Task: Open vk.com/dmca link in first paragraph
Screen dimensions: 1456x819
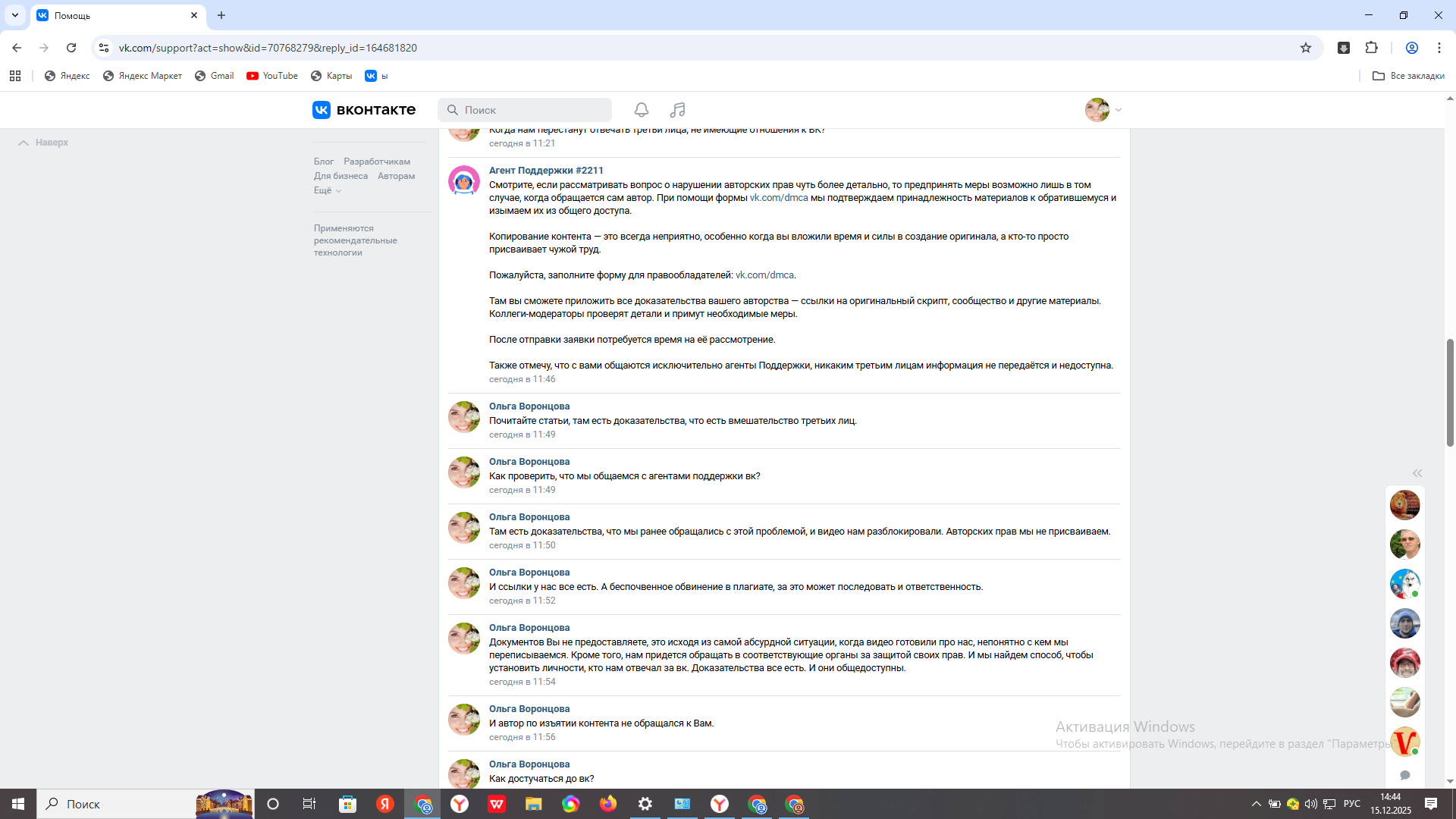Action: (778, 198)
